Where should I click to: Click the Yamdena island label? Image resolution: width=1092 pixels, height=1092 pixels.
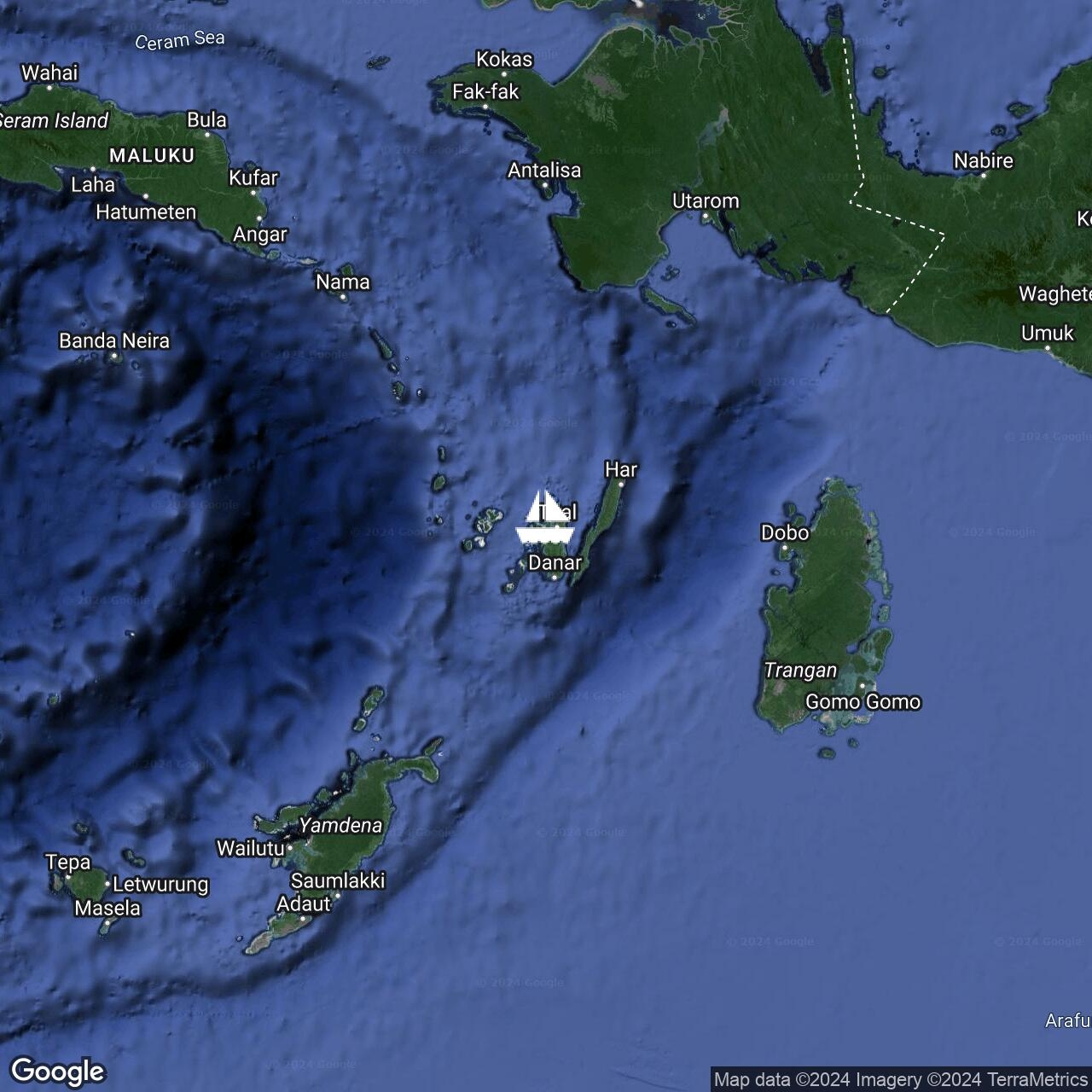(340, 826)
